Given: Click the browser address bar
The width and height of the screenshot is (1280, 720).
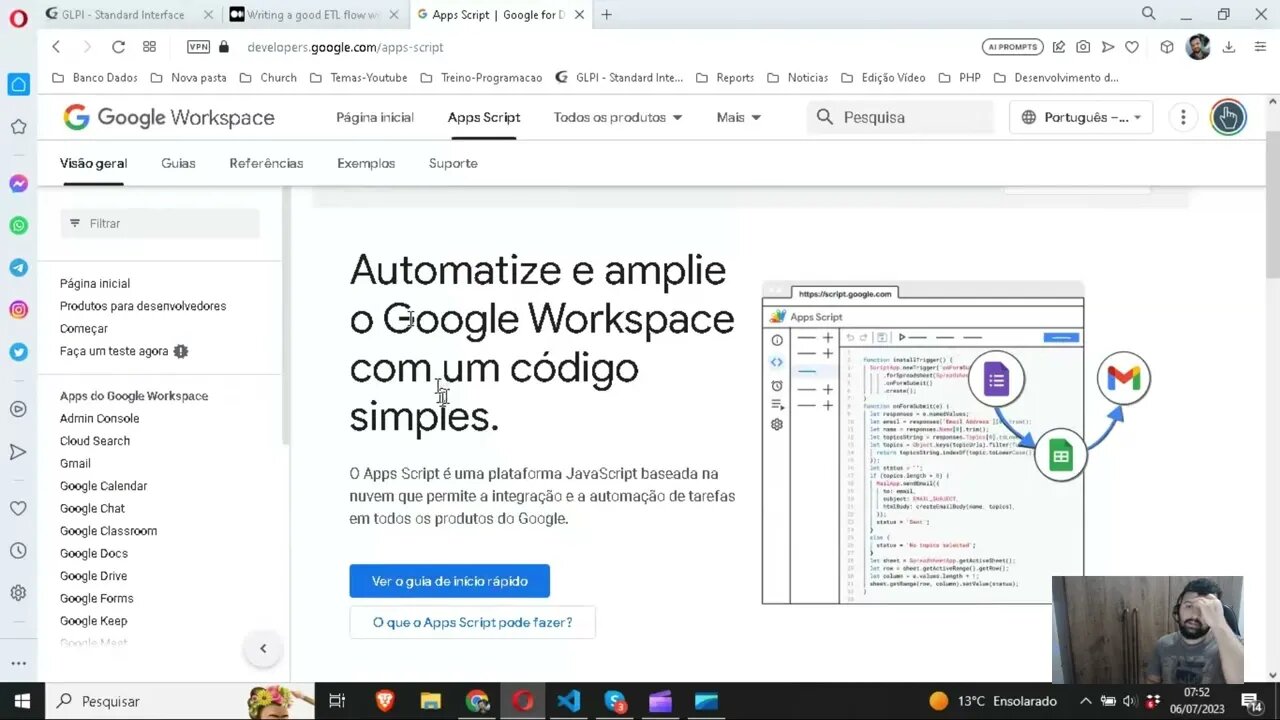Looking at the screenshot, I should coord(600,47).
